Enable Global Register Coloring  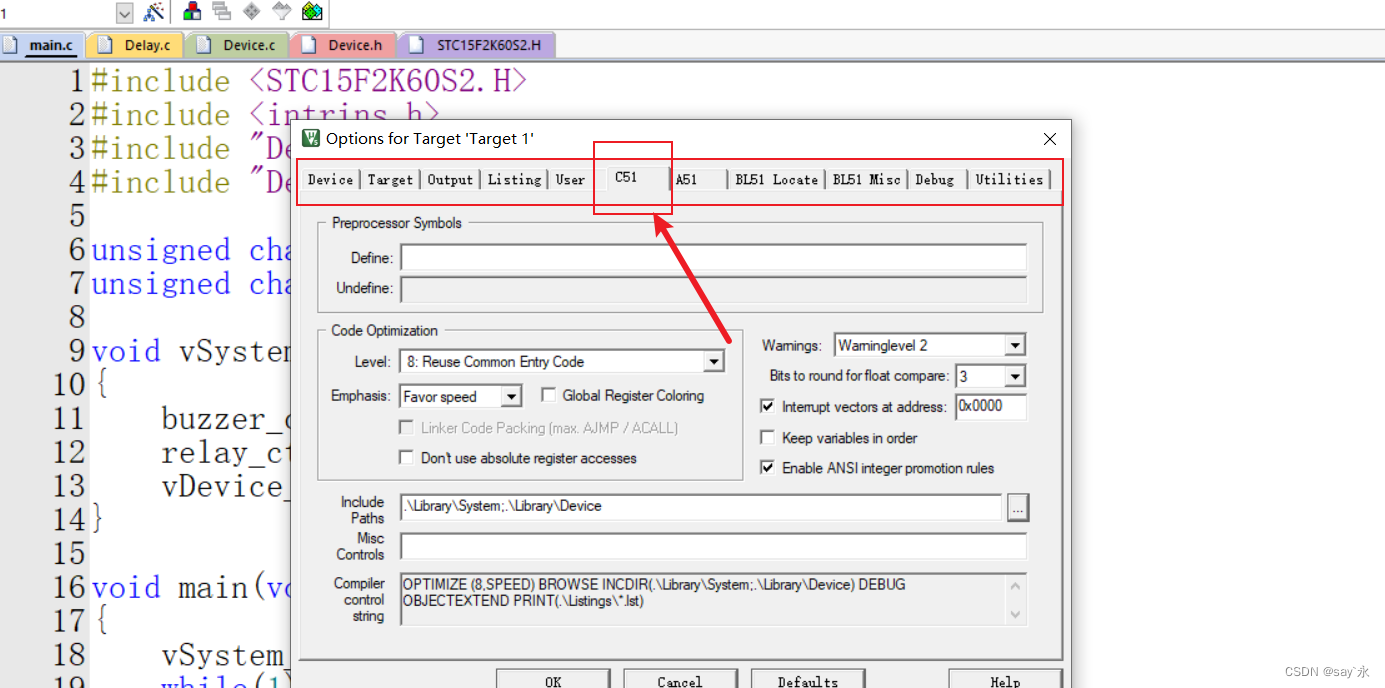pos(548,395)
